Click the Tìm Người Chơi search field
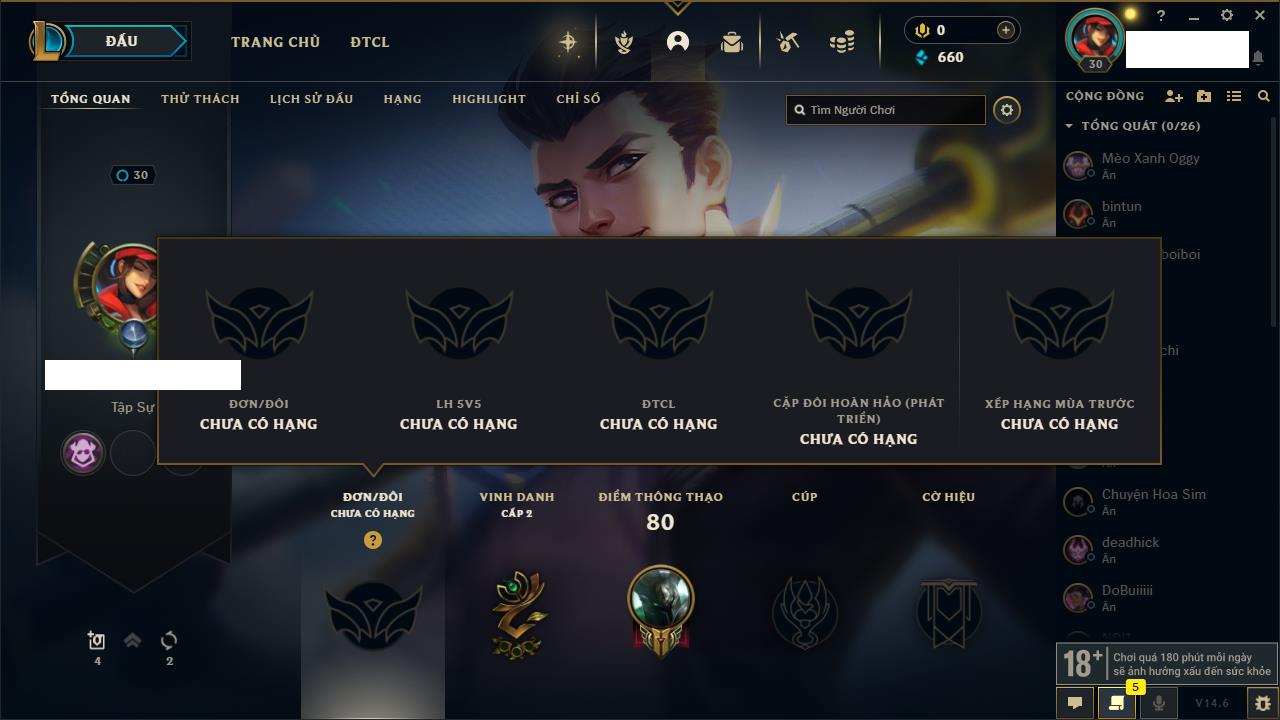This screenshot has height=720, width=1280. point(886,110)
